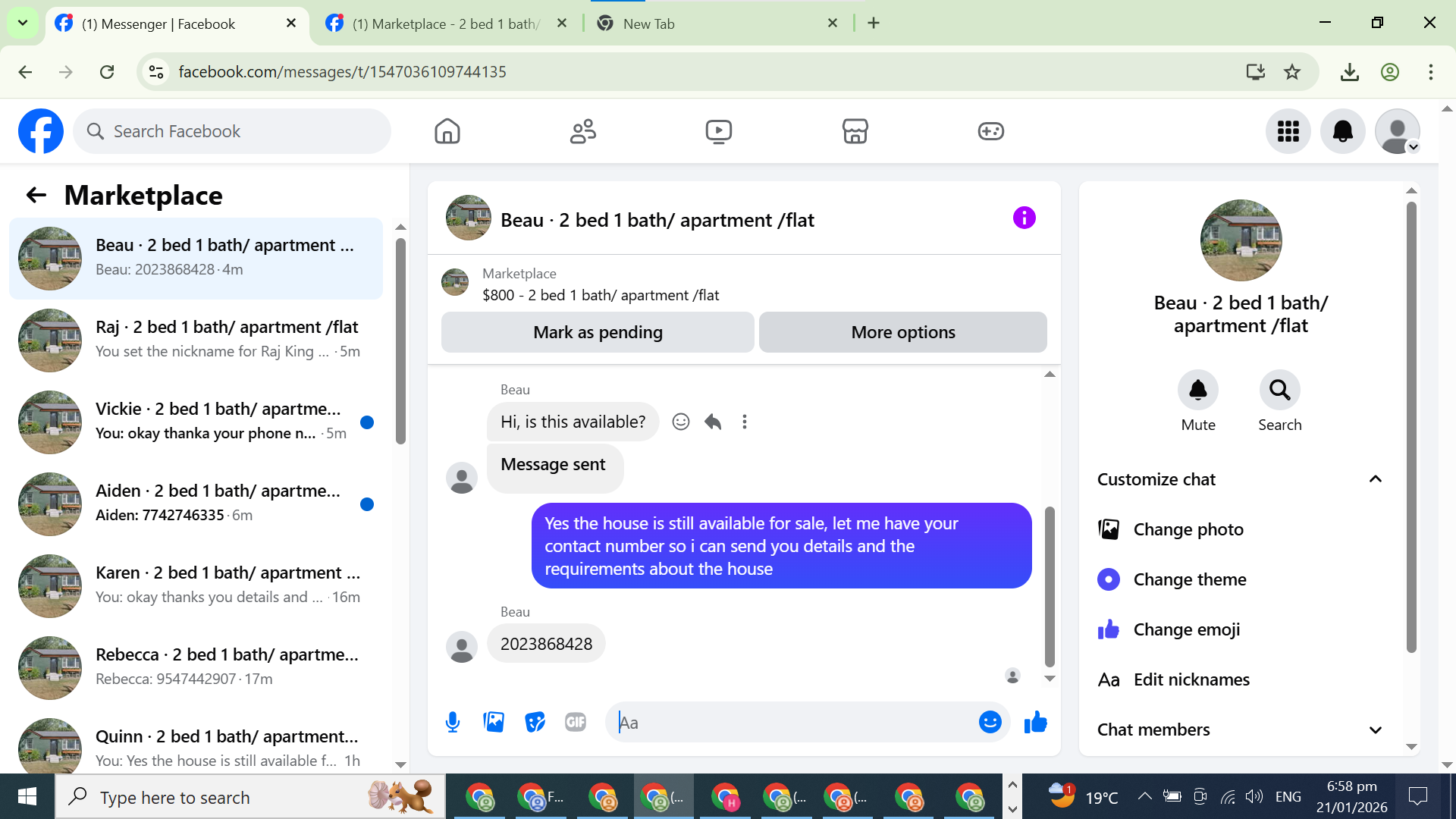The image size is (1456, 819).
Task: Send a thumbs up like
Action: (1035, 722)
